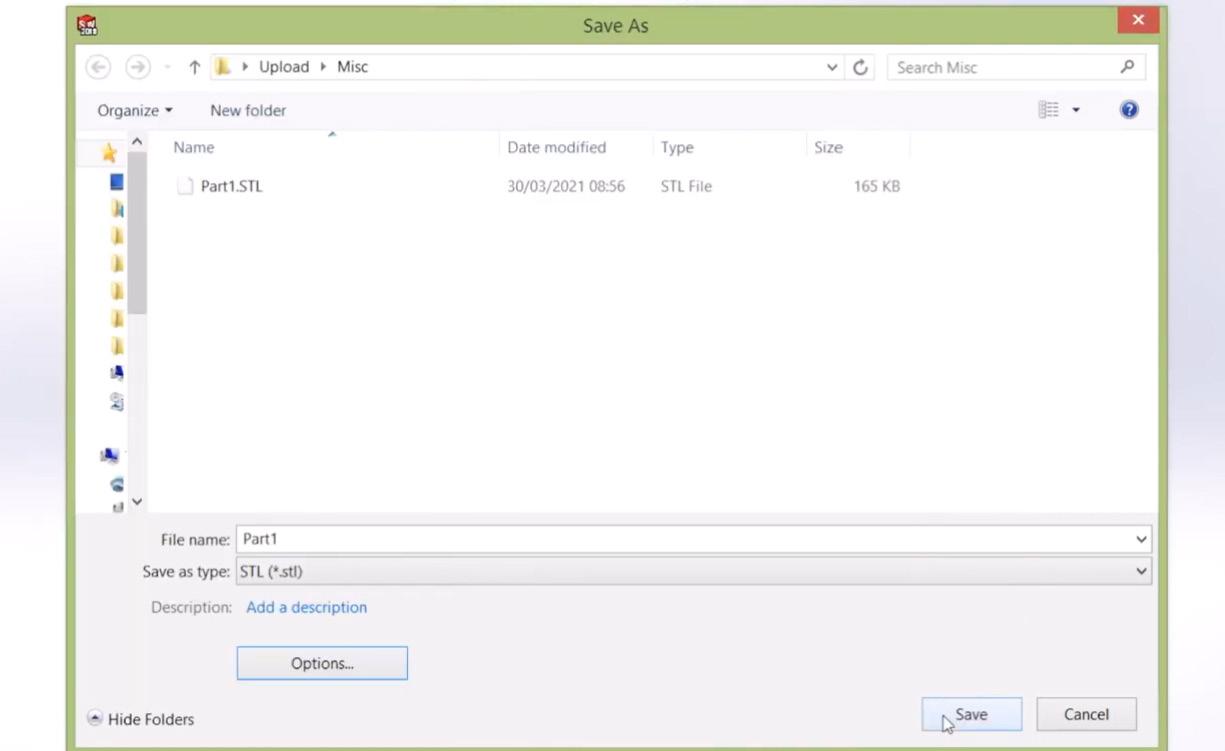Click the arrow between Upload and Misc
This screenshot has width=1225, height=751.
click(323, 67)
